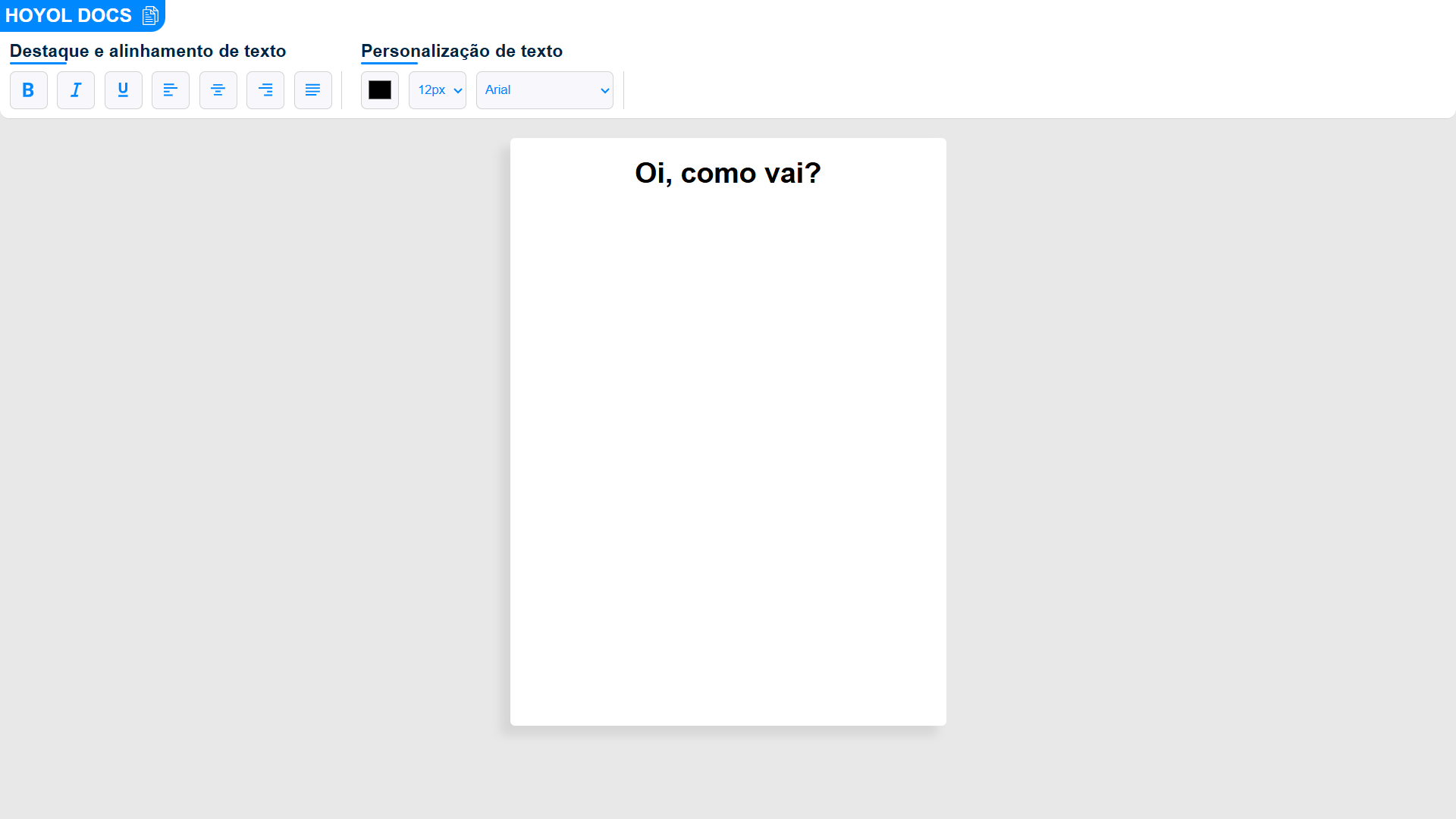Center align the text
Image resolution: width=1456 pixels, height=819 pixels.
click(x=218, y=90)
